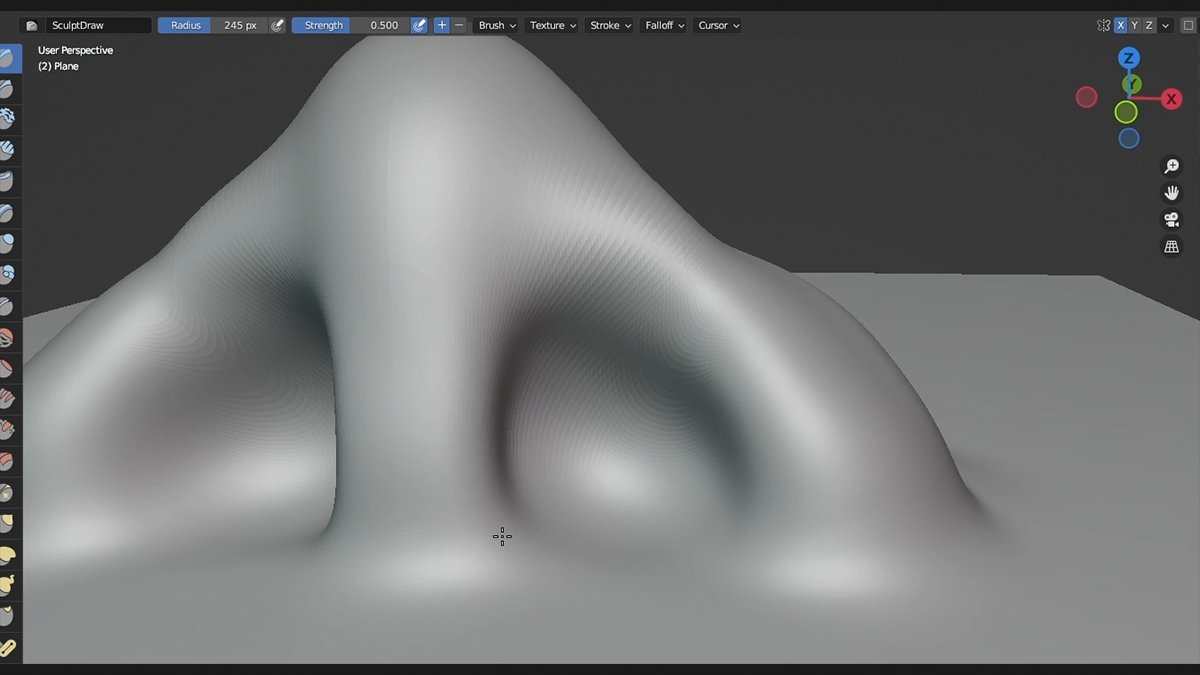Toggle pressure sensitivity for Radius
Screen dimensions: 1200x675
pyautogui.click(x=277, y=25)
